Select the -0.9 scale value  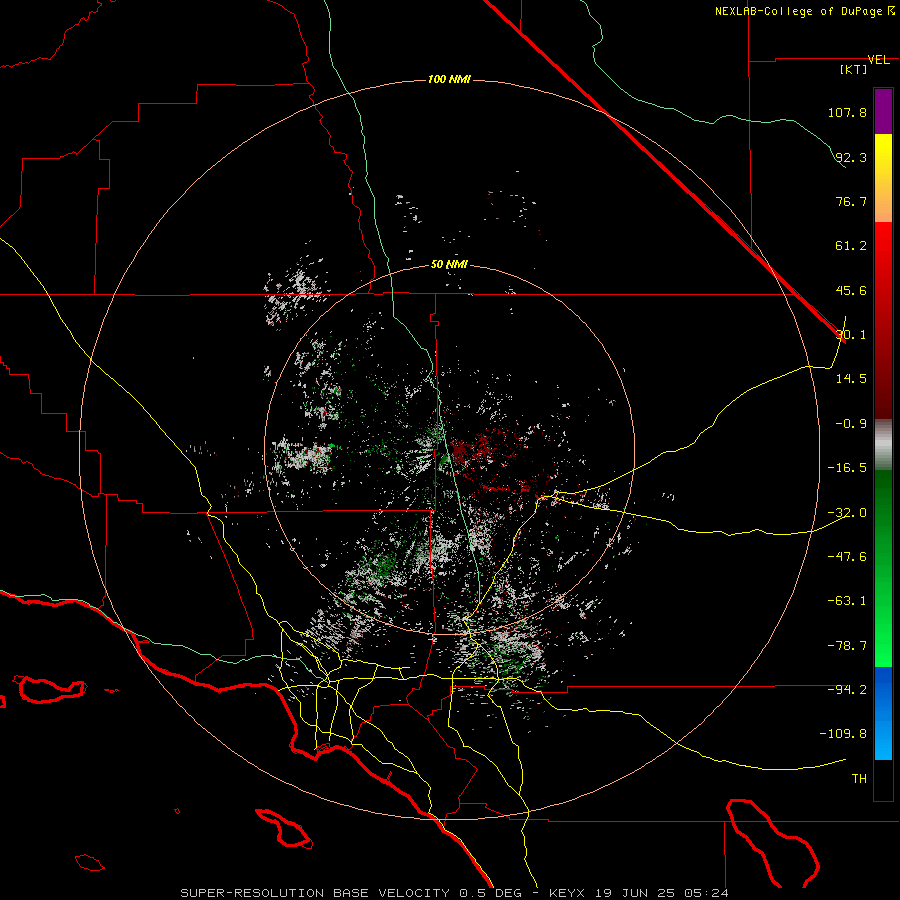(851, 424)
